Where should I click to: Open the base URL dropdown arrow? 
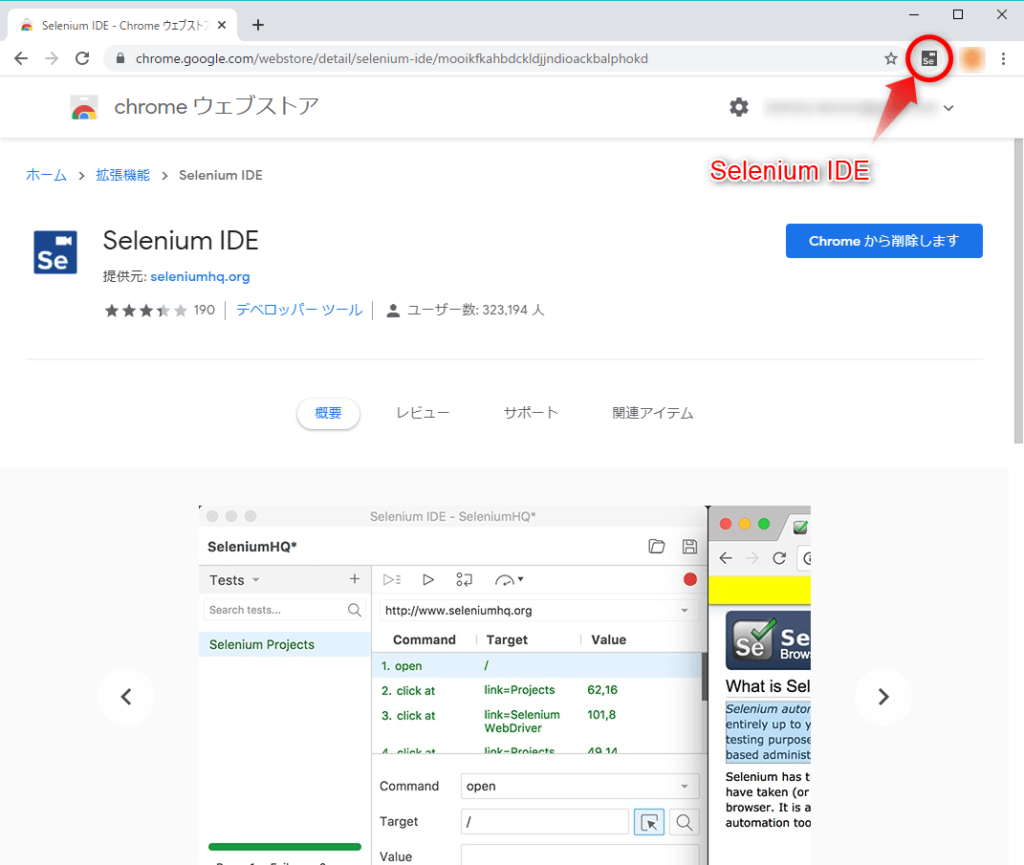pyautogui.click(x=684, y=610)
